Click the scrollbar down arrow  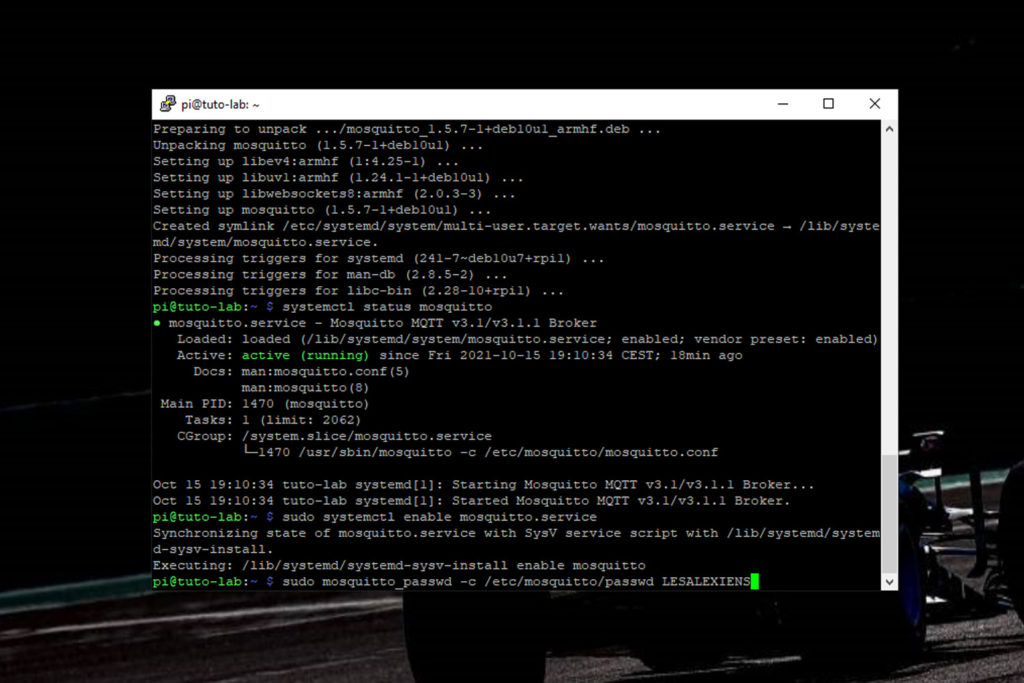(x=889, y=581)
